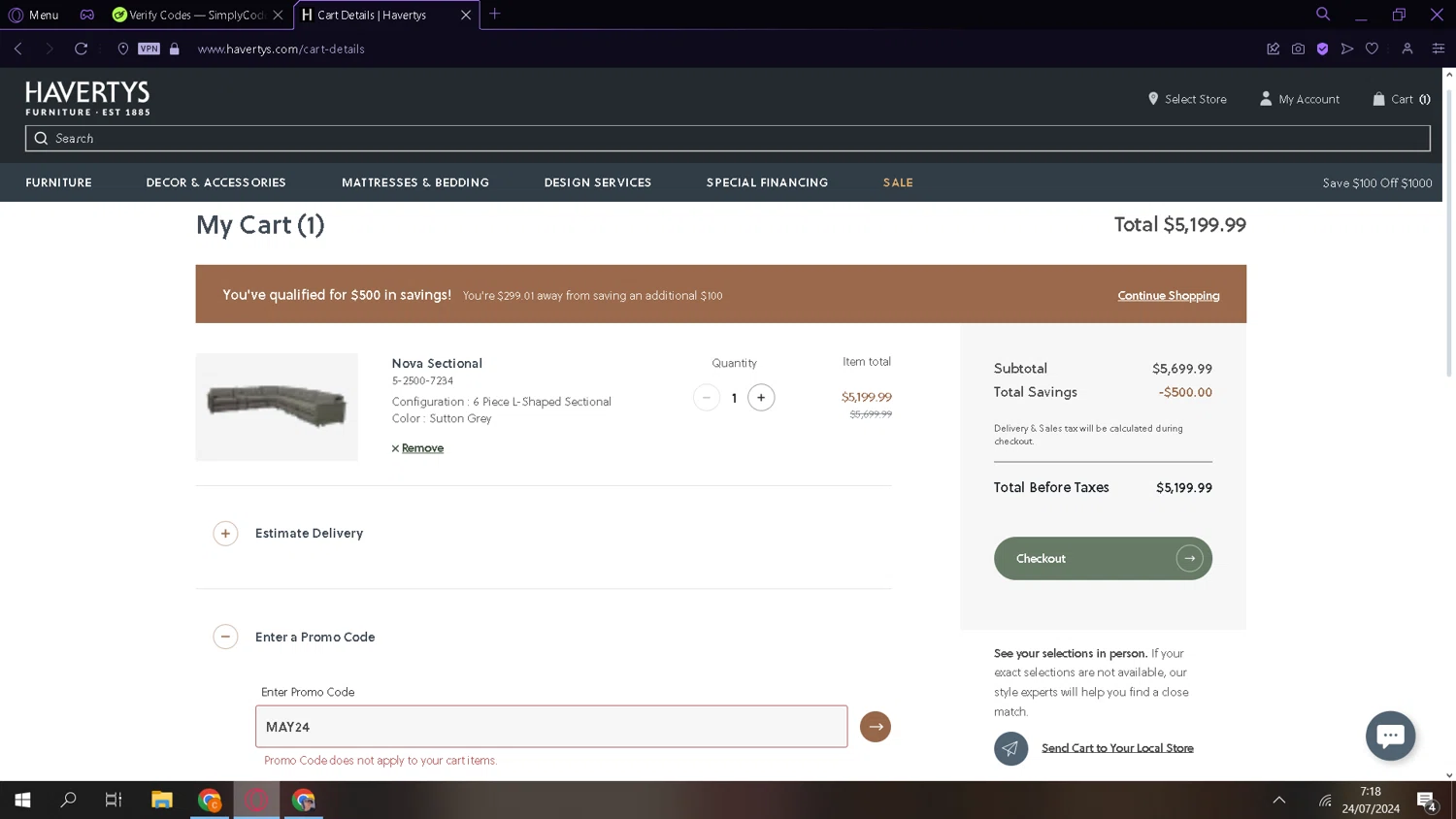Image resolution: width=1456 pixels, height=819 pixels.
Task: Close the Cart Details Havertys tab
Action: coord(466,15)
